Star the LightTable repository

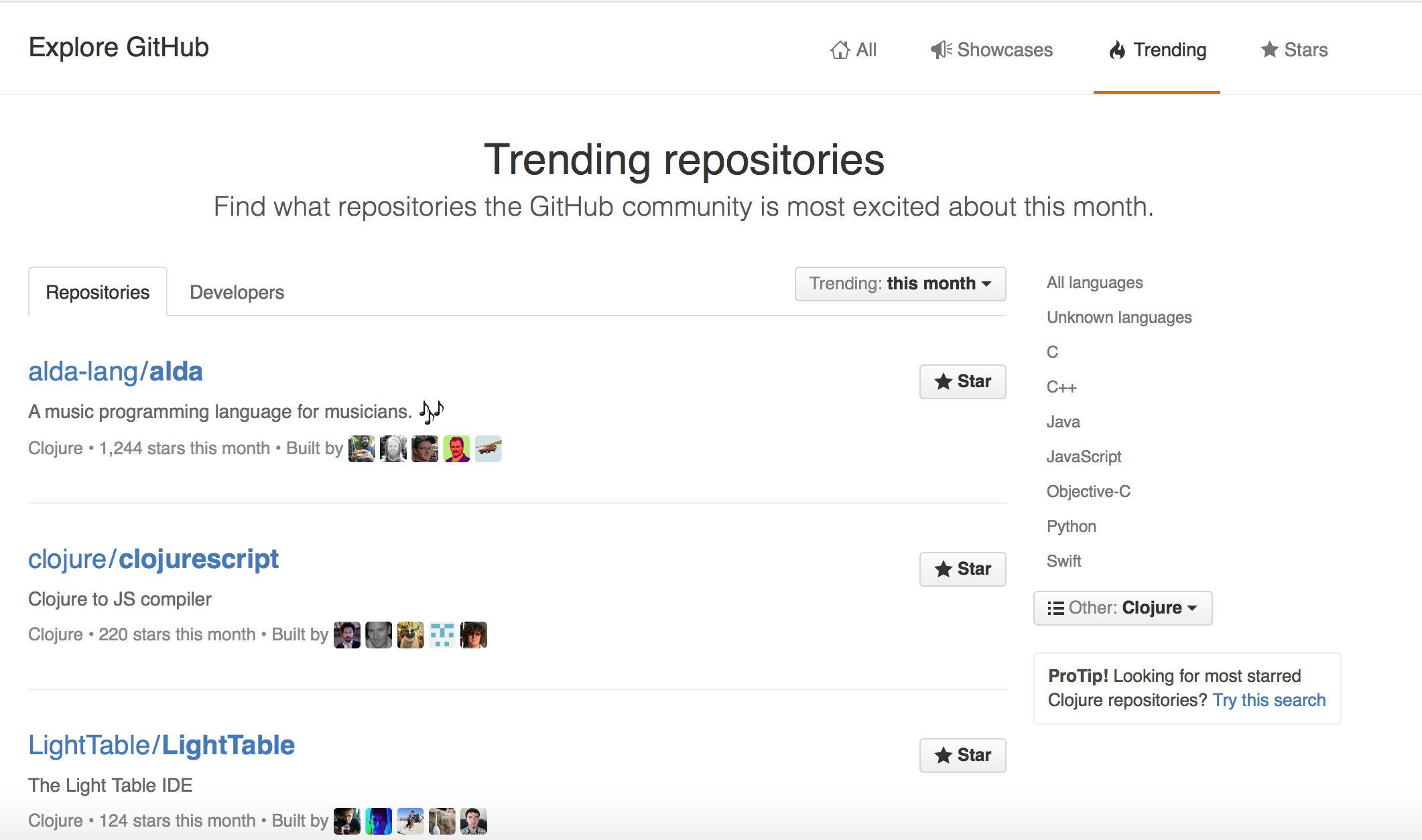coord(962,756)
